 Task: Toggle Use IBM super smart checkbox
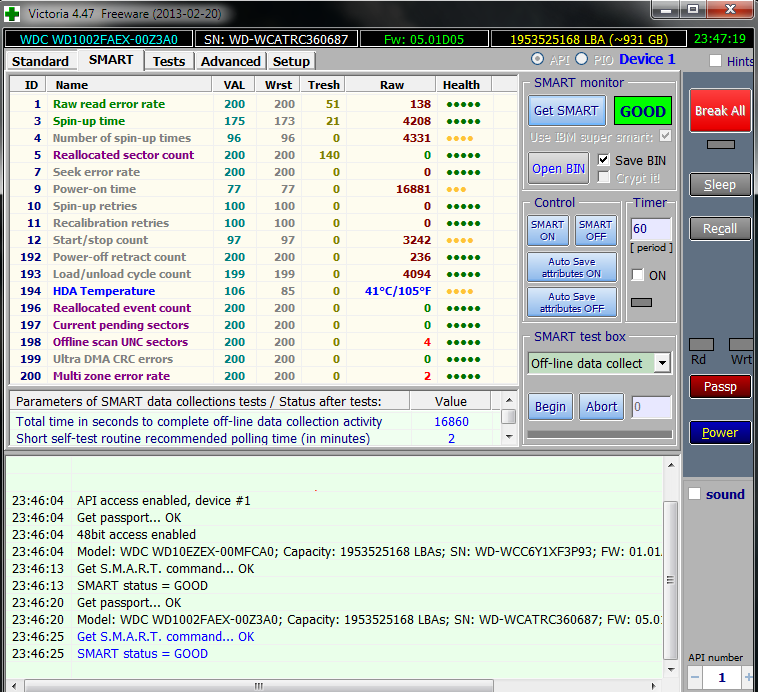[x=666, y=136]
